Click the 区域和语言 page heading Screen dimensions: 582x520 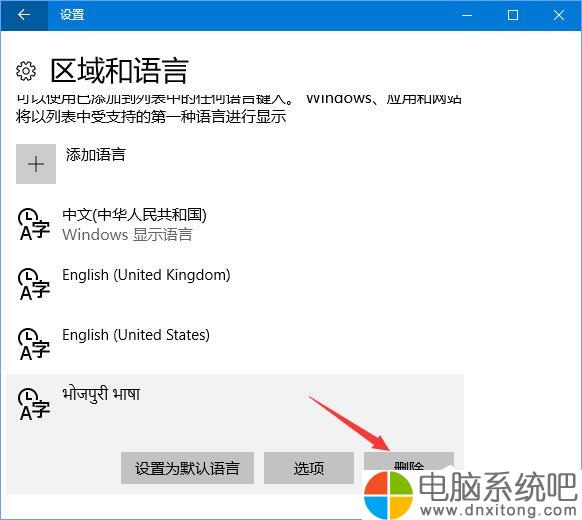click(x=120, y=71)
